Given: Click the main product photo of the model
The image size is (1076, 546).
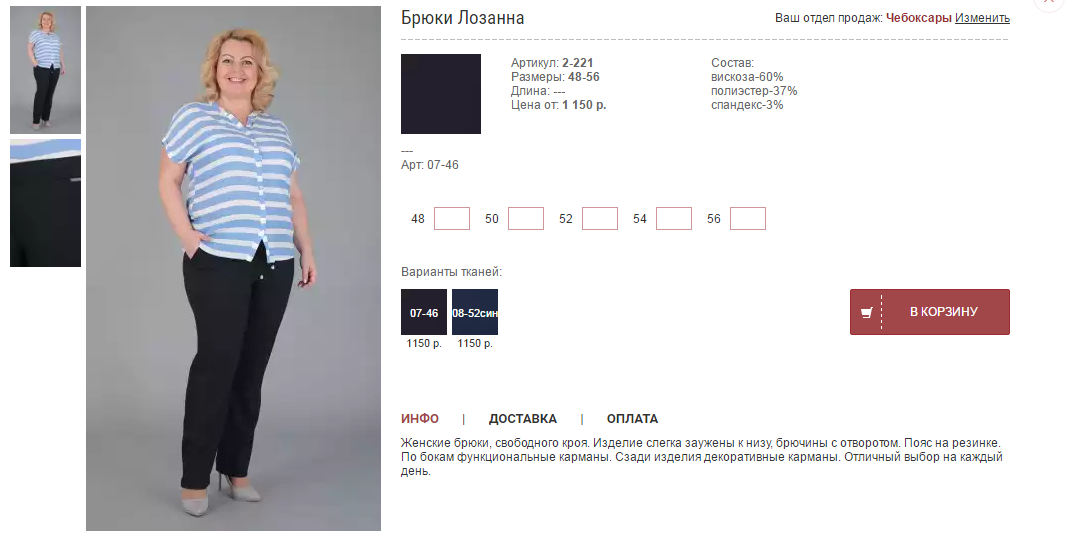Looking at the screenshot, I should tap(233, 269).
